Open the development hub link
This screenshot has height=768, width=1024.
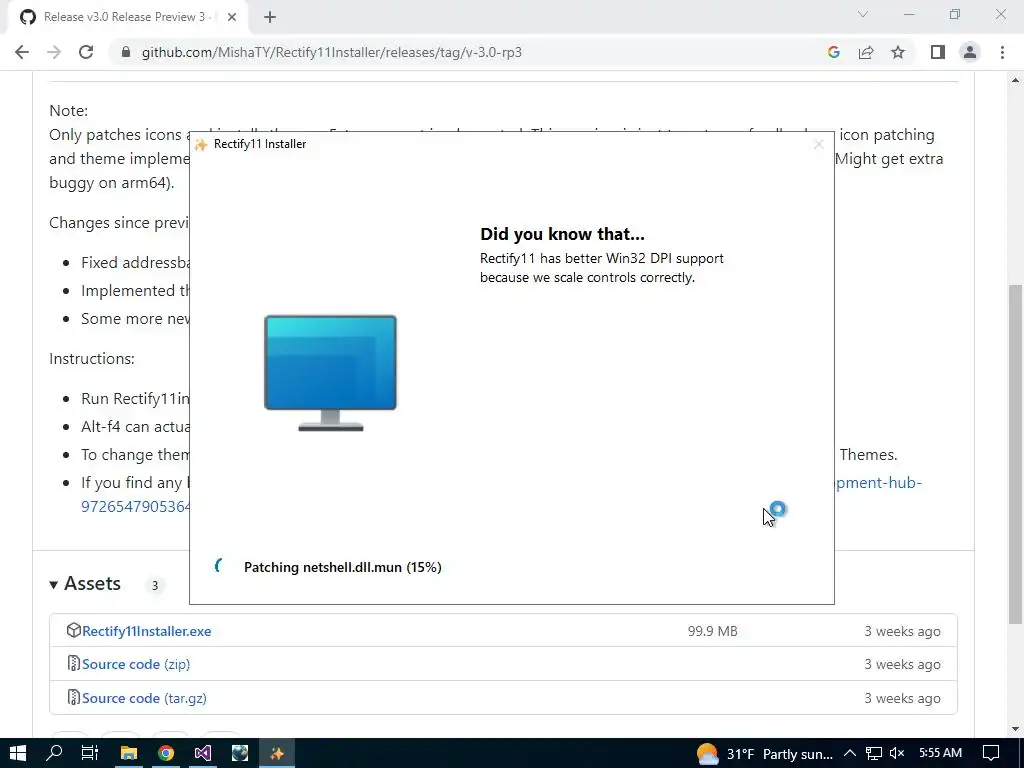[x=879, y=483]
